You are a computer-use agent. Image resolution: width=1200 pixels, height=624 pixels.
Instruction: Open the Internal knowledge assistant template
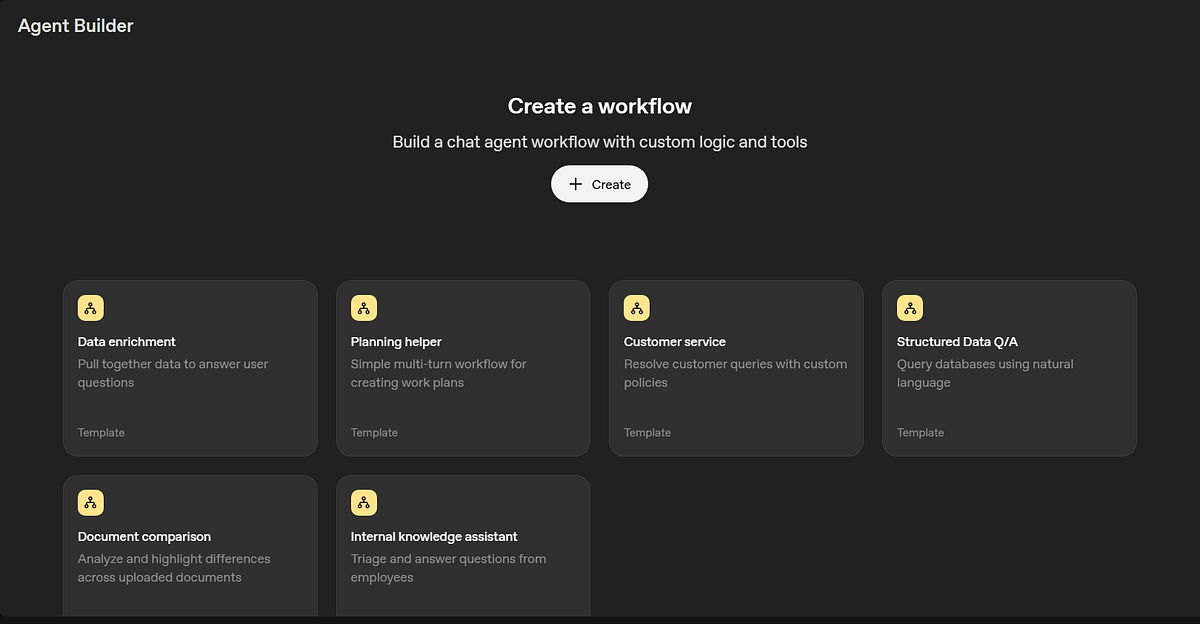463,545
